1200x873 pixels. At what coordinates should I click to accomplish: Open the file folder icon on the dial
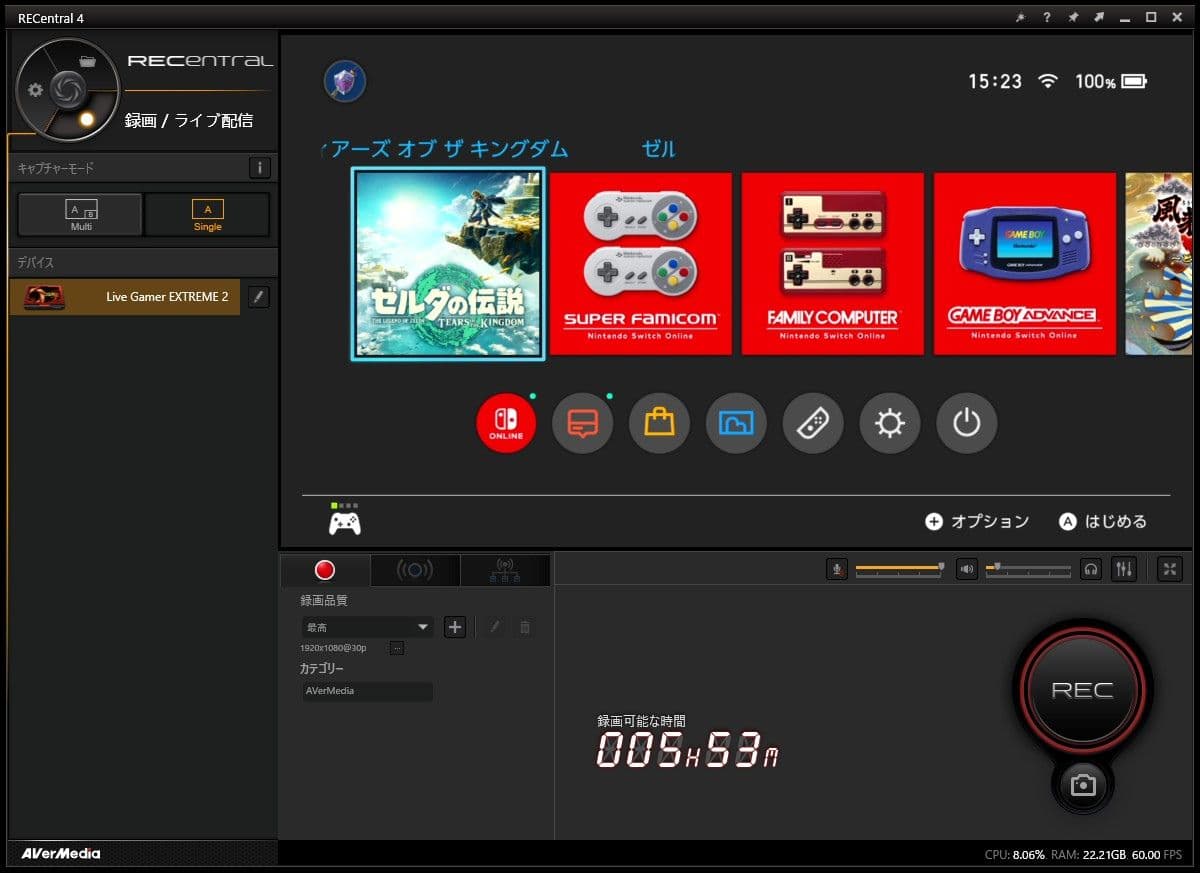[87, 60]
